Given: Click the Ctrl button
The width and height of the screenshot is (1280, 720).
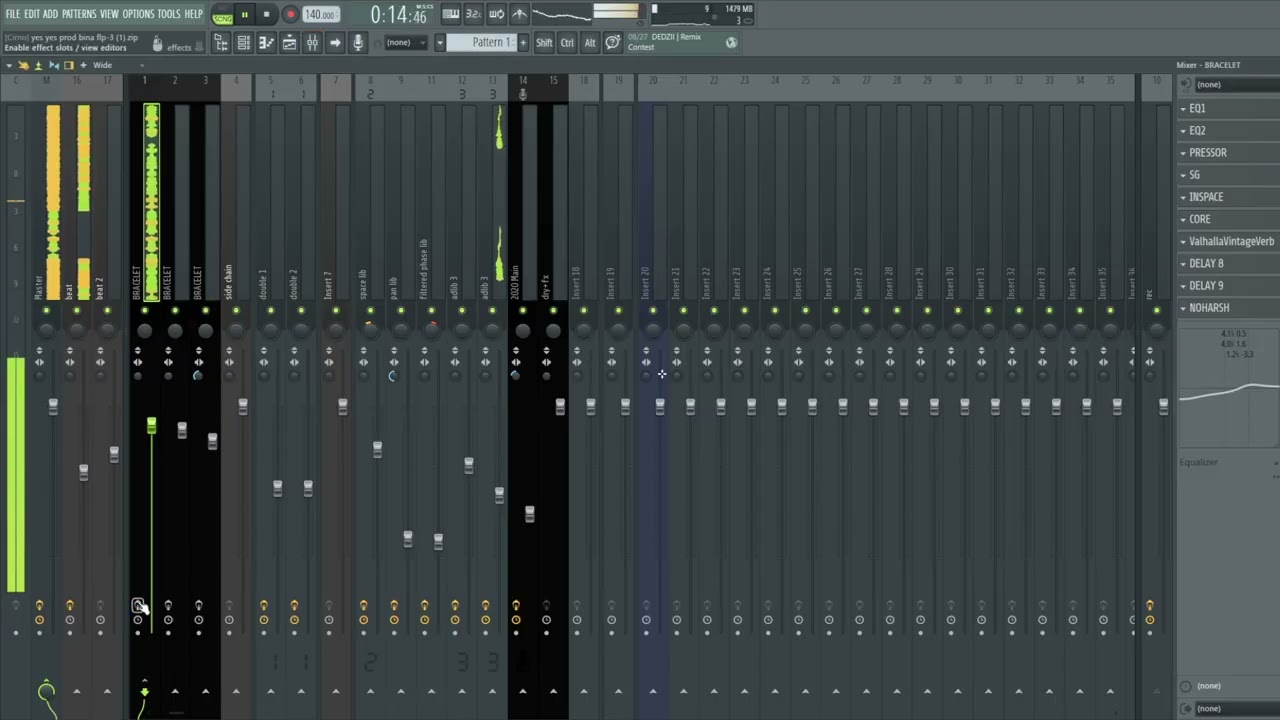Looking at the screenshot, I should [x=567, y=43].
